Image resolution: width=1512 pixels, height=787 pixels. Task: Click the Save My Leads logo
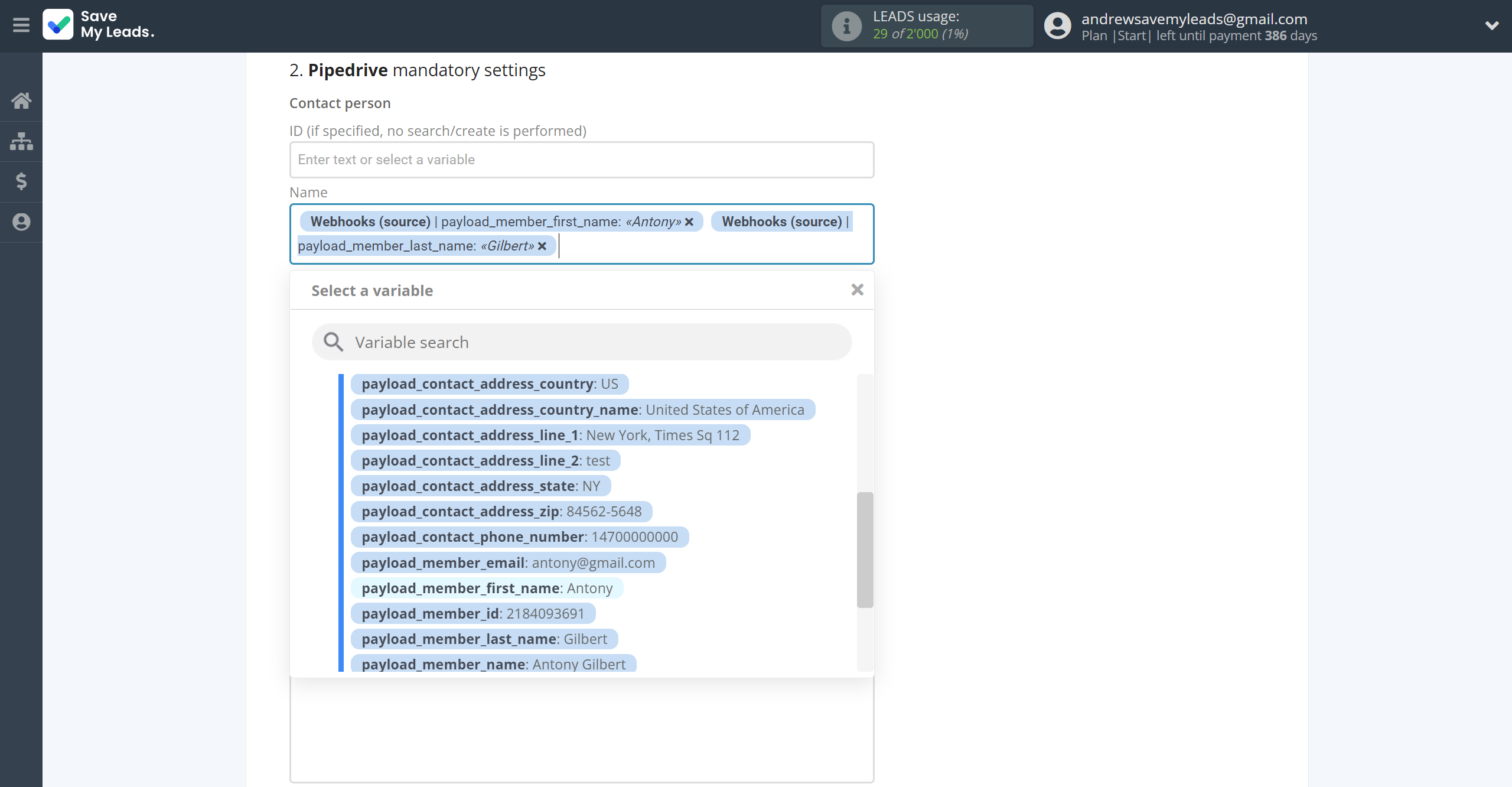click(x=99, y=25)
